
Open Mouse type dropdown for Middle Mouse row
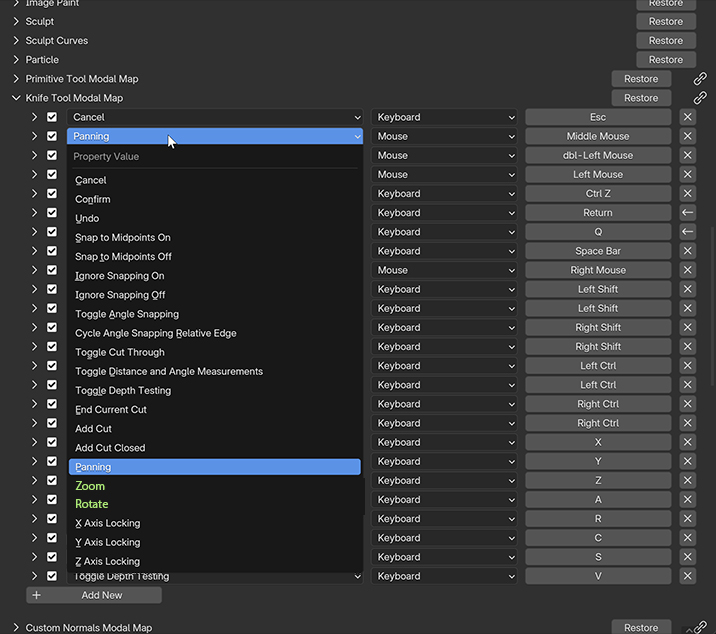pyautogui.click(x=444, y=137)
